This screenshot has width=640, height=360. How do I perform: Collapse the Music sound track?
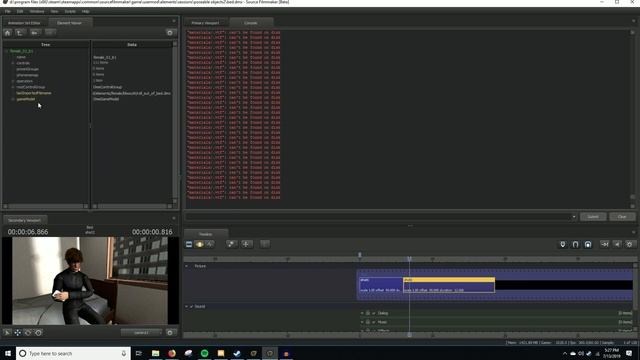tap(362, 322)
